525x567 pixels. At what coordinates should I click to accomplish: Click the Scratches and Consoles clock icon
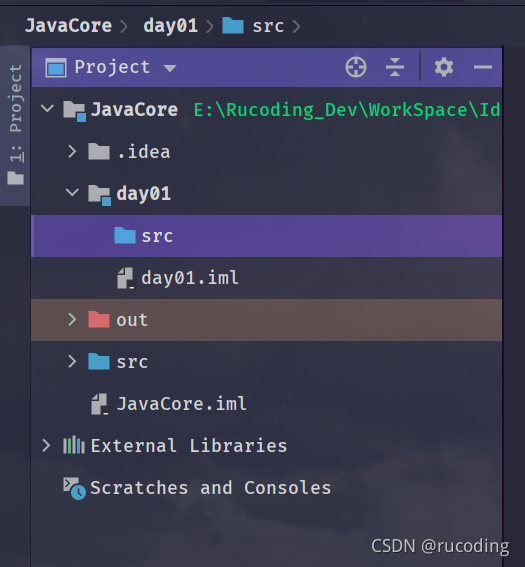(74, 489)
